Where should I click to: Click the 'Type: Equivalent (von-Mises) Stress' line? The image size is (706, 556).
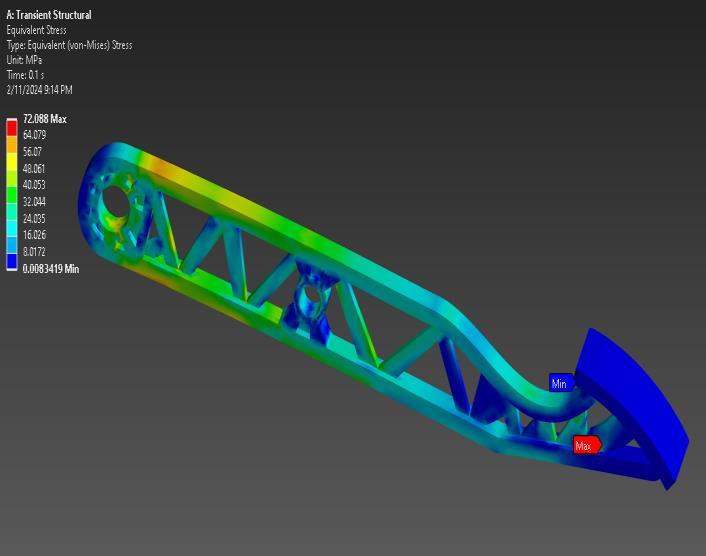(x=69, y=45)
